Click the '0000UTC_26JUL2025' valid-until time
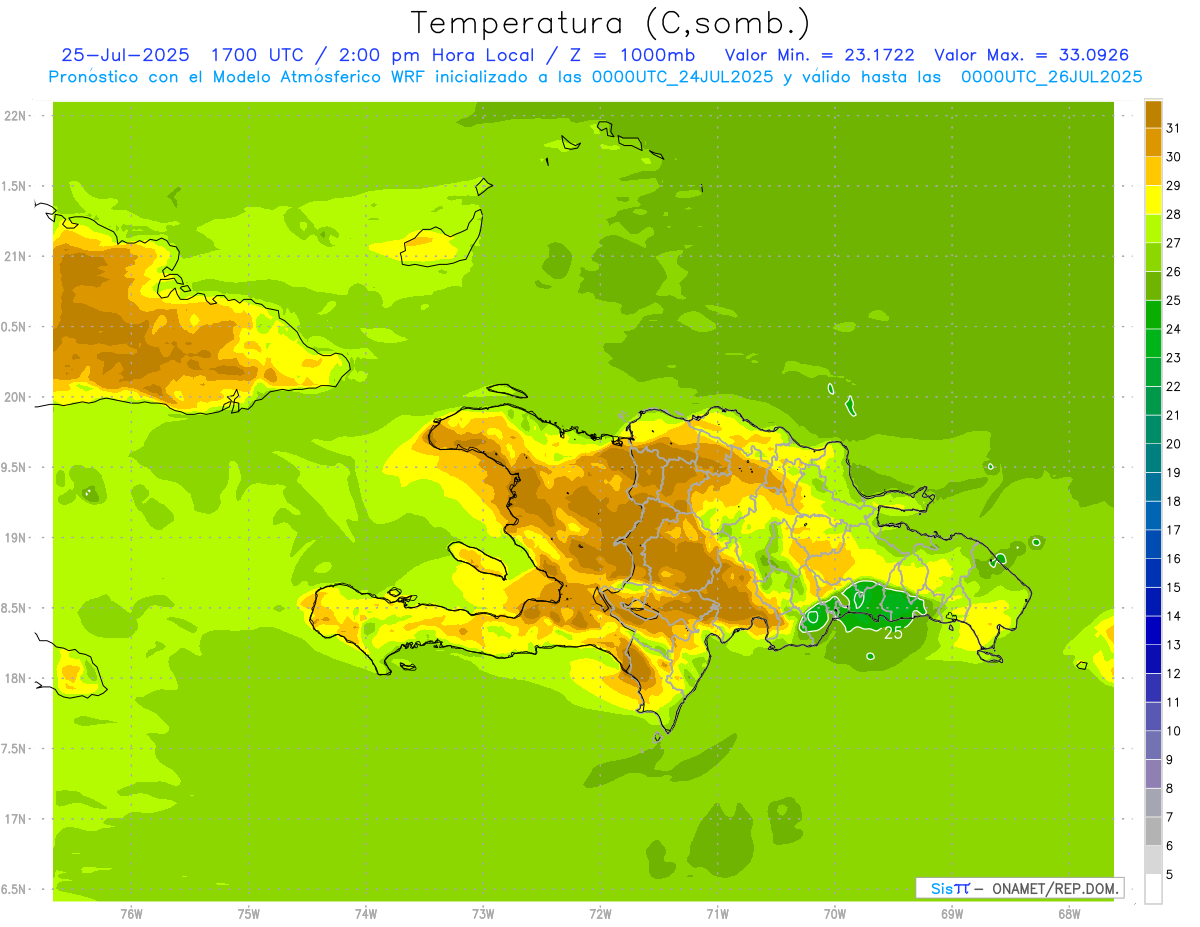Viewport: 1200px width, 927px height. coord(1051,77)
